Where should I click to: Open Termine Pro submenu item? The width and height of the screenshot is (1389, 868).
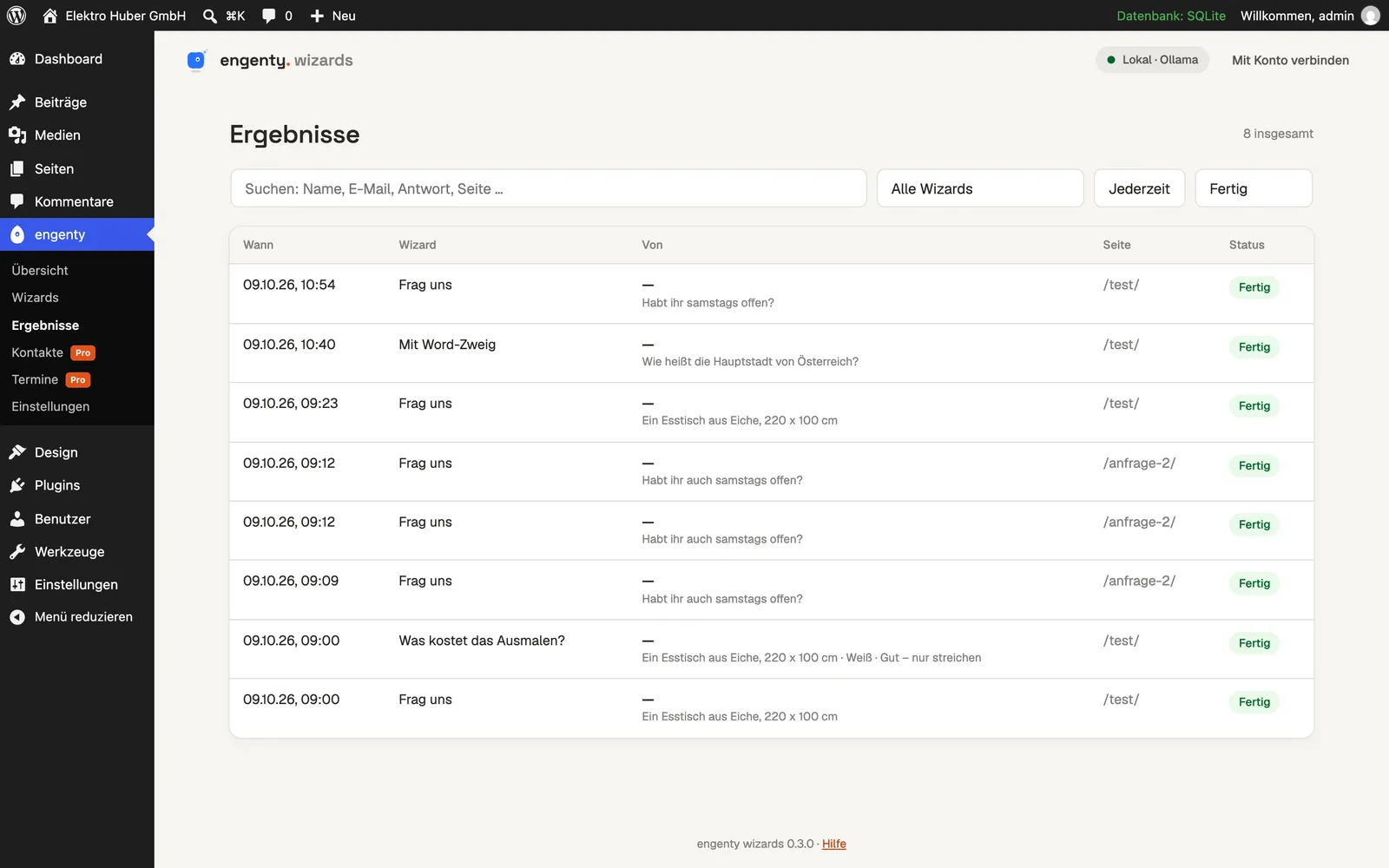point(51,379)
